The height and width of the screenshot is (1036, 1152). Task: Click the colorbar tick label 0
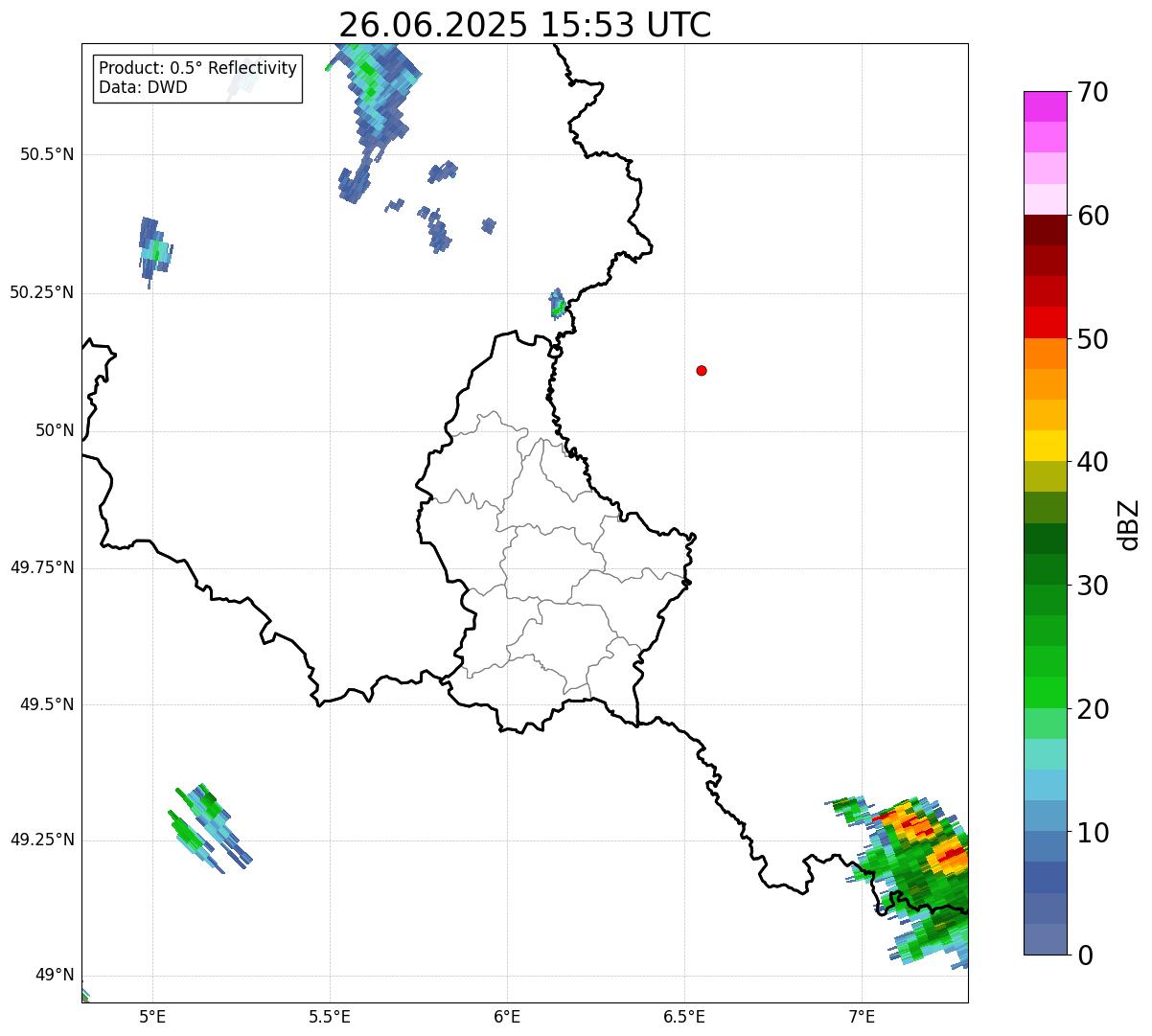pos(1084,955)
